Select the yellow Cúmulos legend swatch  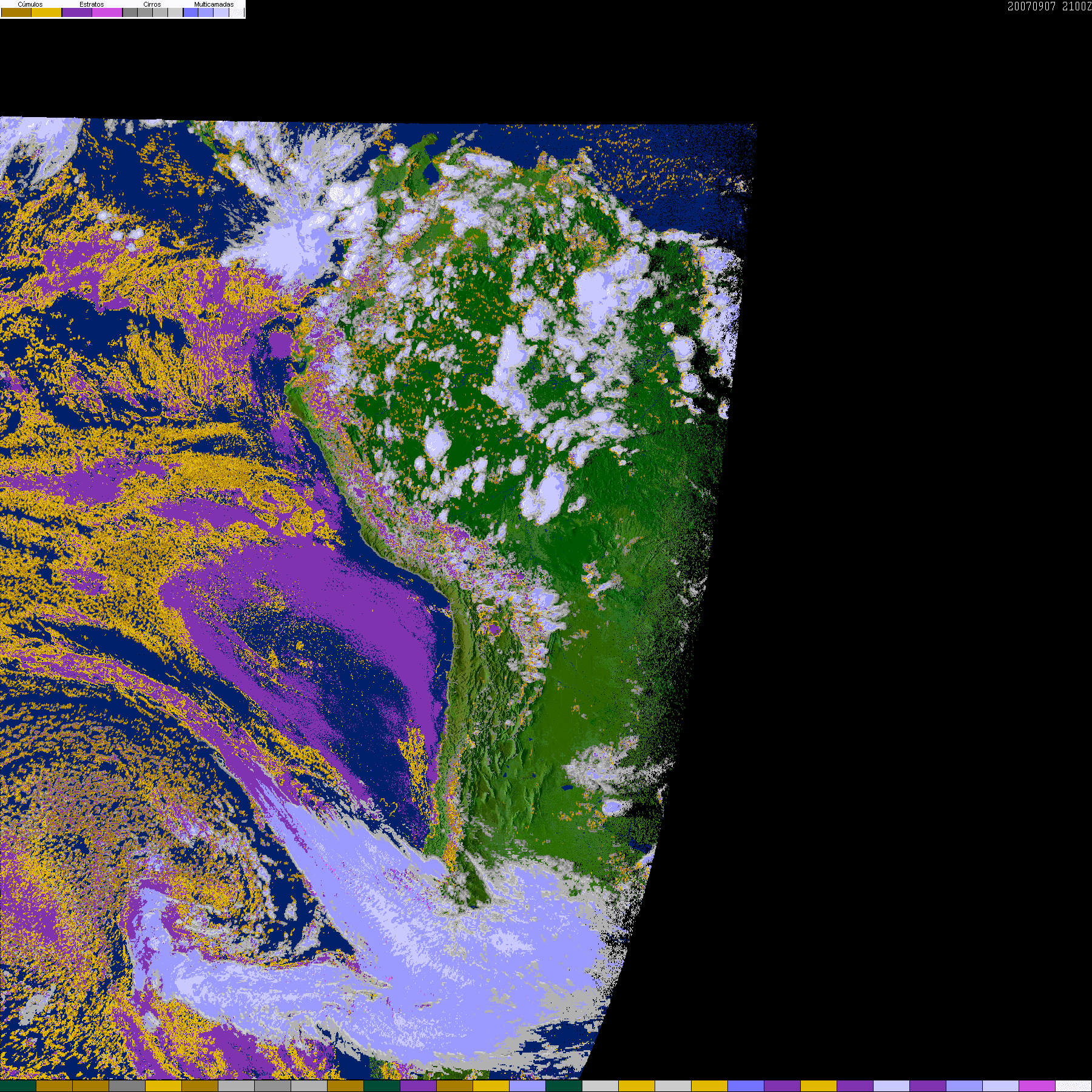click(x=47, y=12)
